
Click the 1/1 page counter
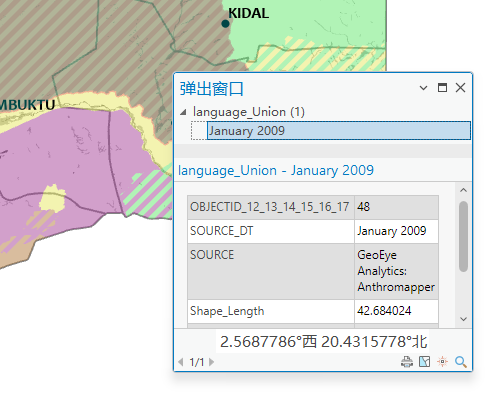196,362
